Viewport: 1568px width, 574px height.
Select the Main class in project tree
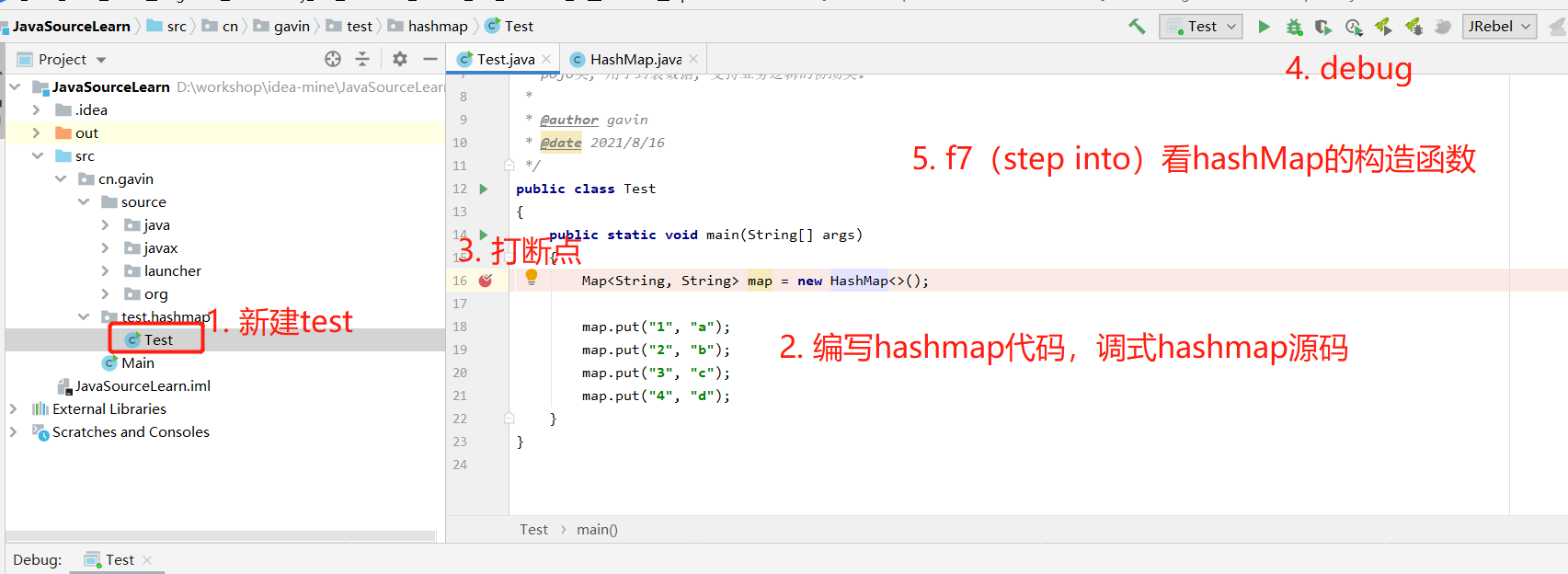coord(137,362)
